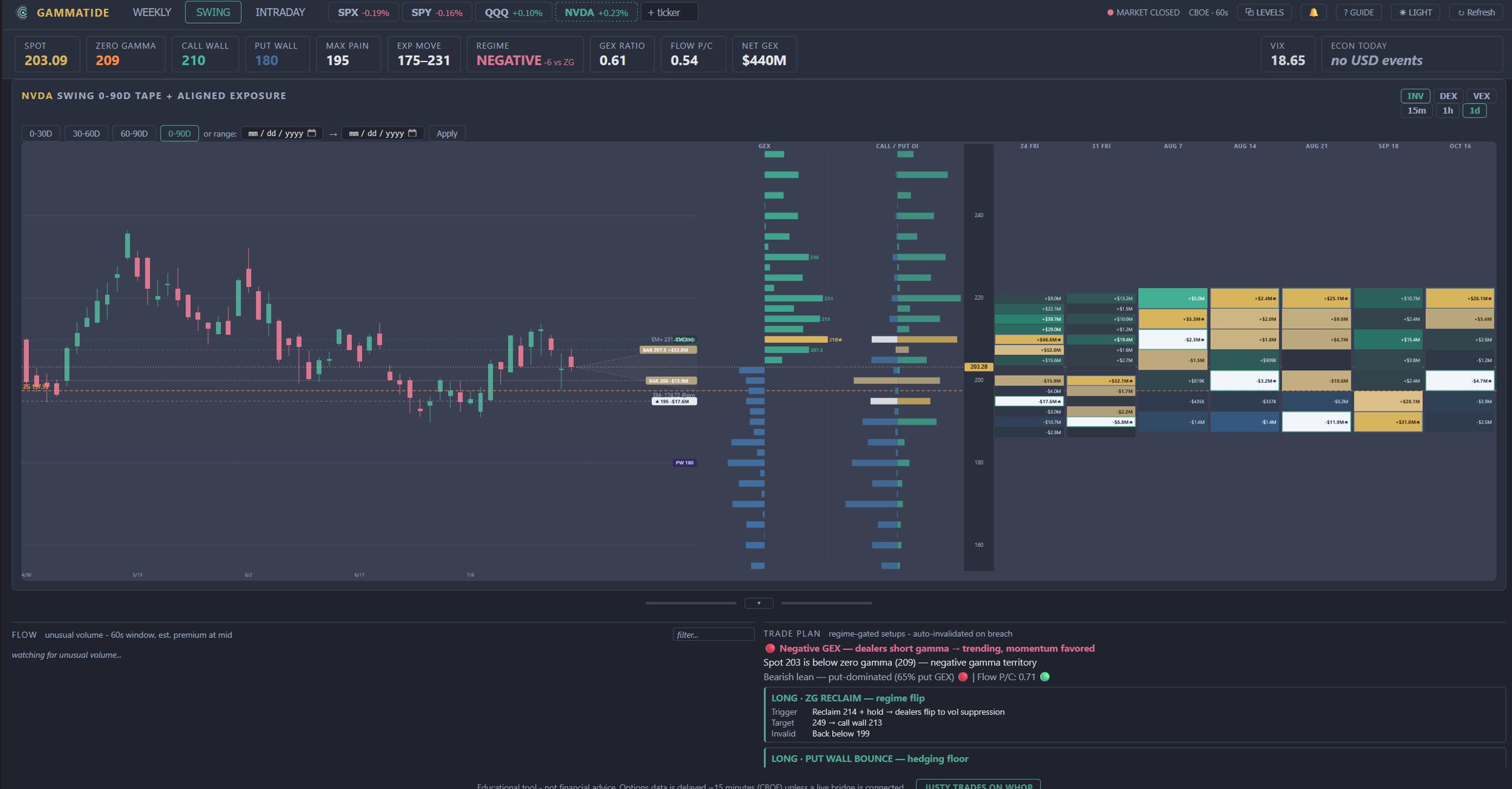The width and height of the screenshot is (1512, 789).
Task: Click the PW 180 level label
Action: 685,463
